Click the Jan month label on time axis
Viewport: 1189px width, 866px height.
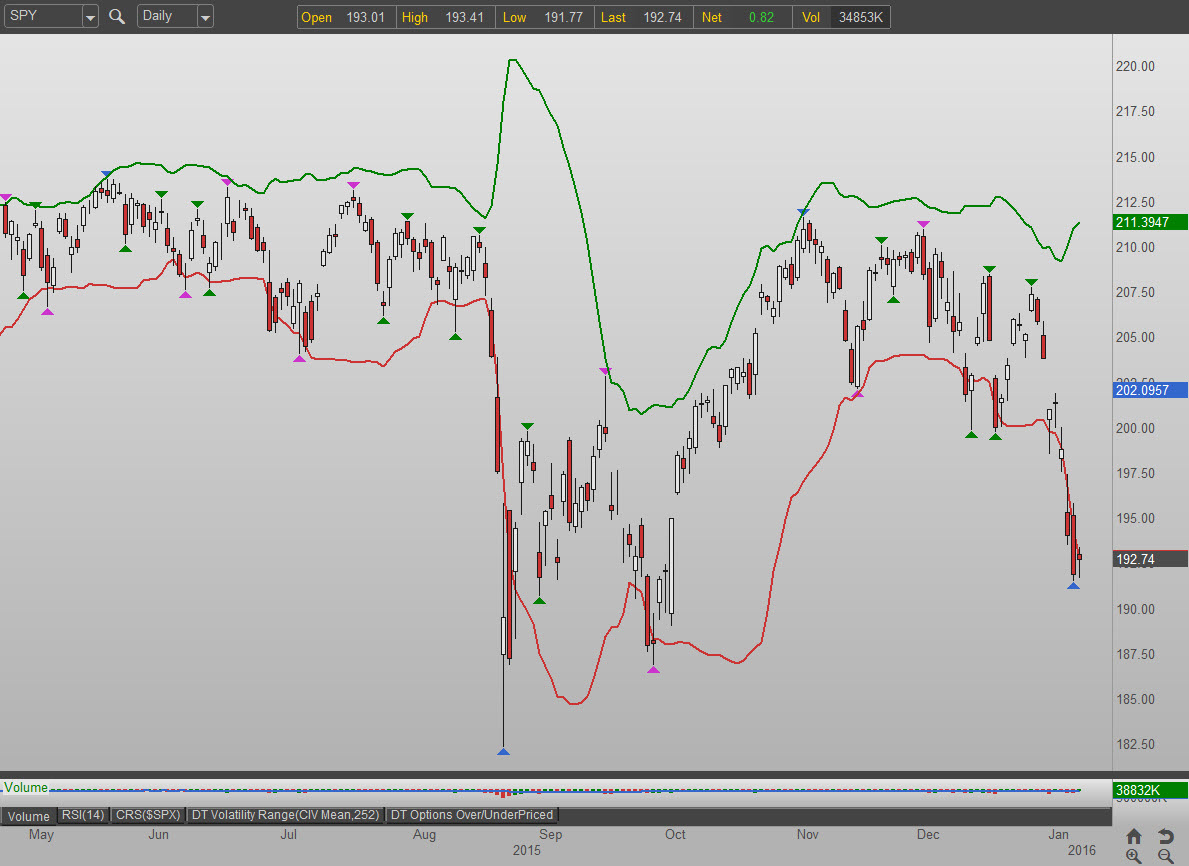pos(1059,834)
